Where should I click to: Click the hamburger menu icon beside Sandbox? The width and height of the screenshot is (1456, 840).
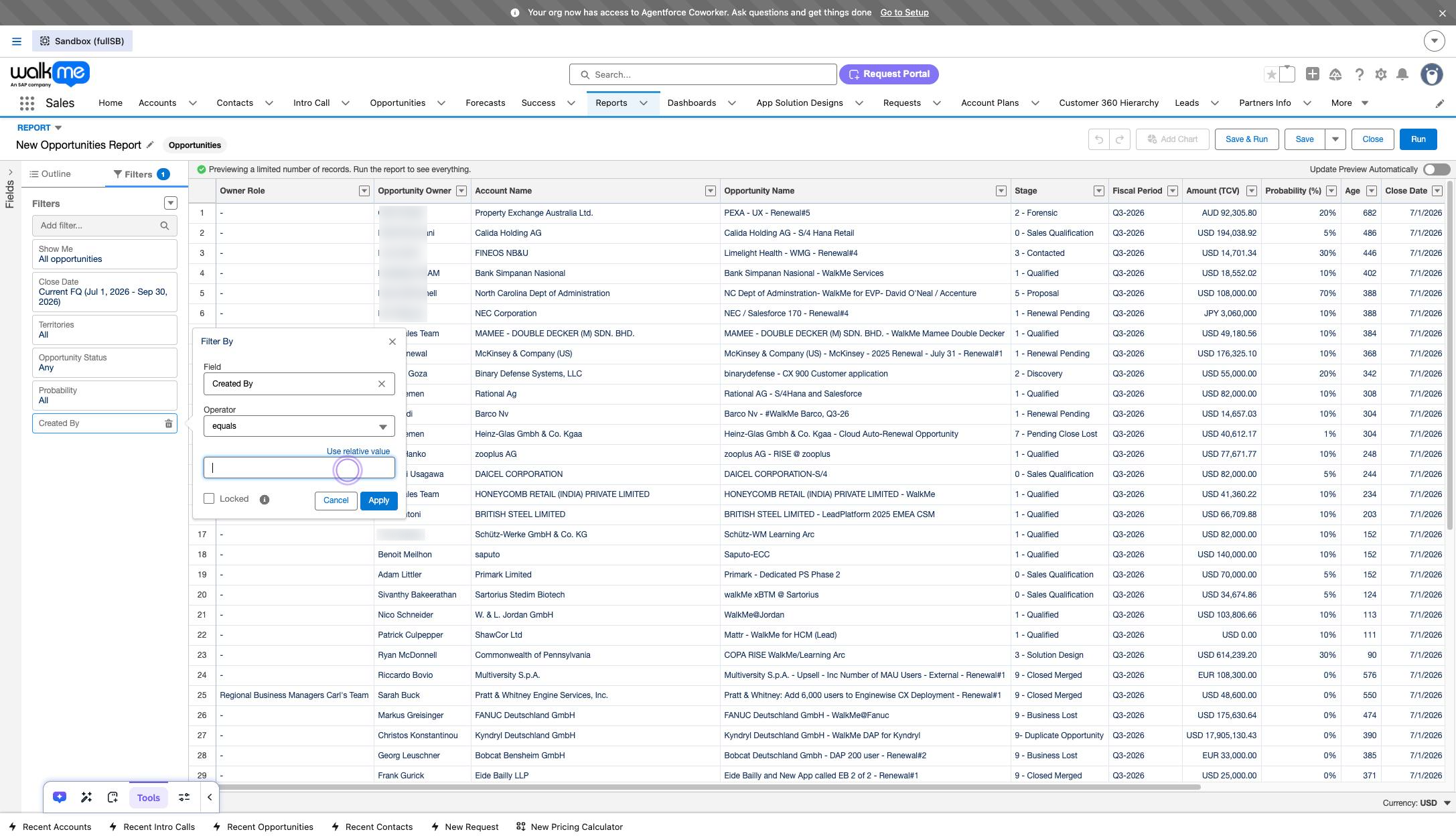pos(17,42)
